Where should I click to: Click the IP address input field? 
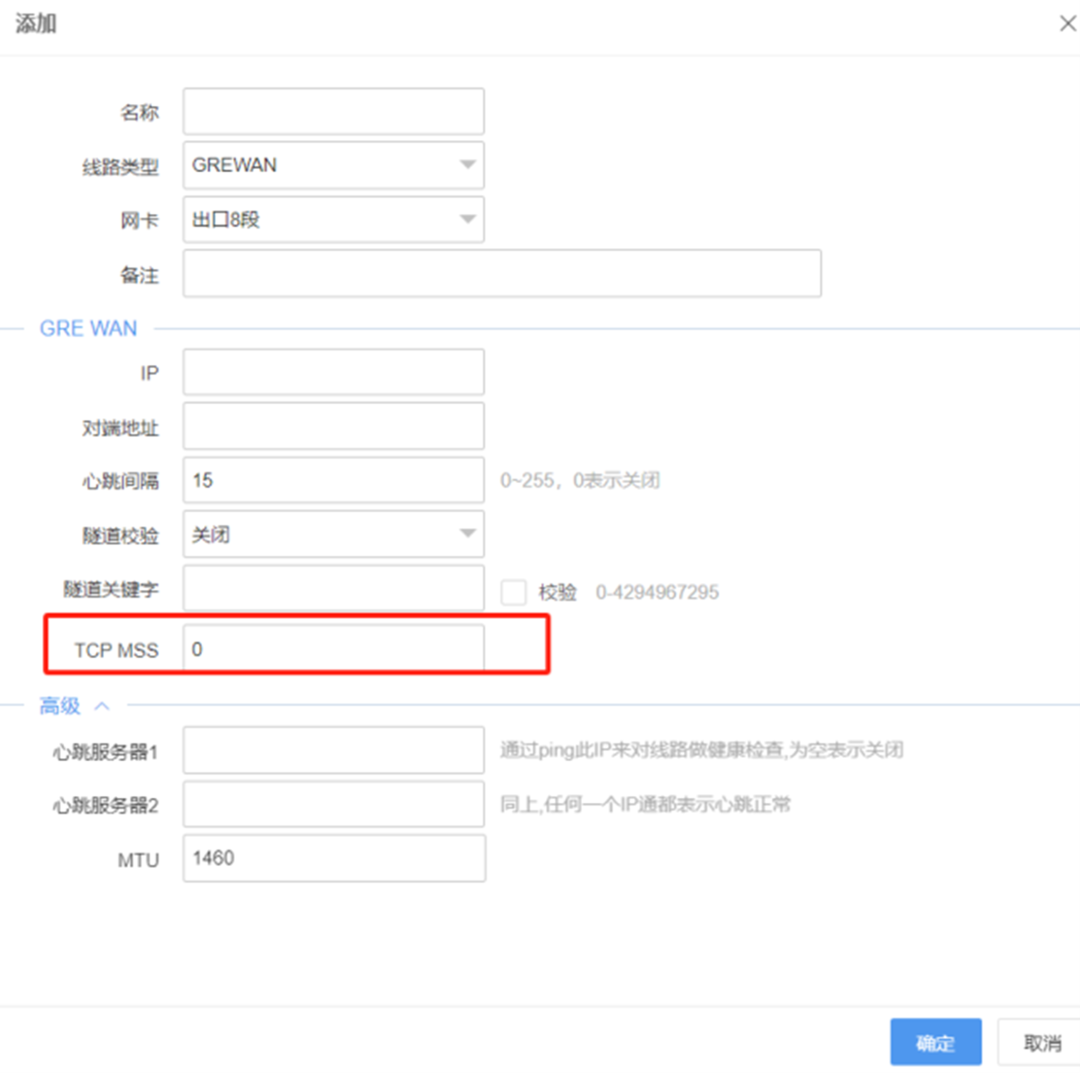333,371
